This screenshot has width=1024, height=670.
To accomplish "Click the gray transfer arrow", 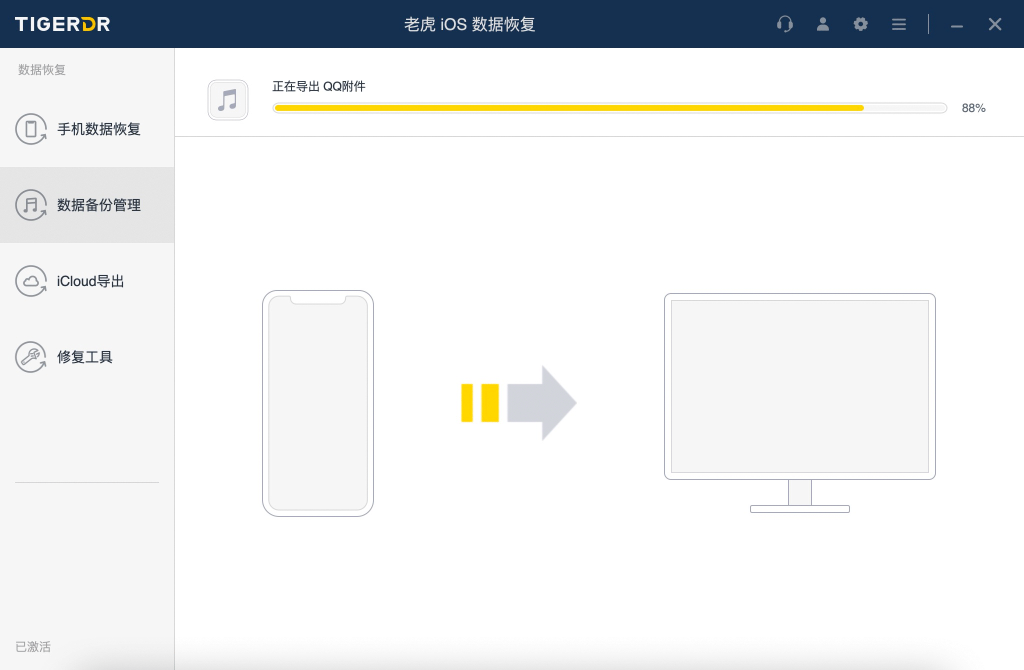I will tap(541, 402).
